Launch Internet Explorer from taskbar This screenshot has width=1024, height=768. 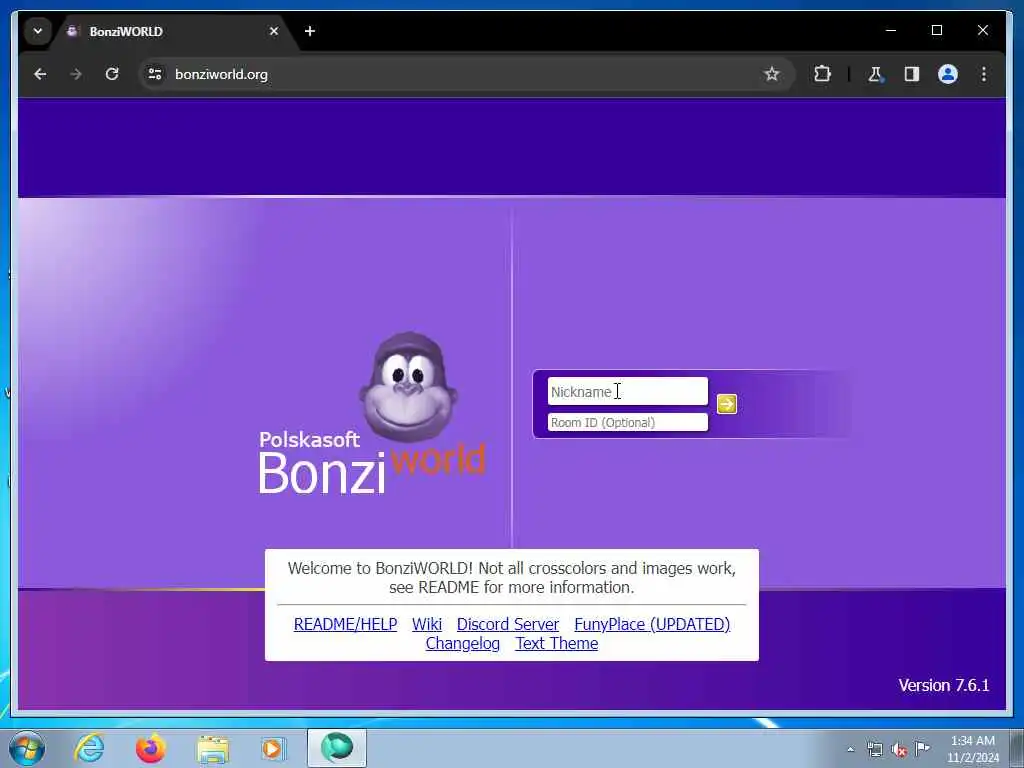[x=90, y=748]
